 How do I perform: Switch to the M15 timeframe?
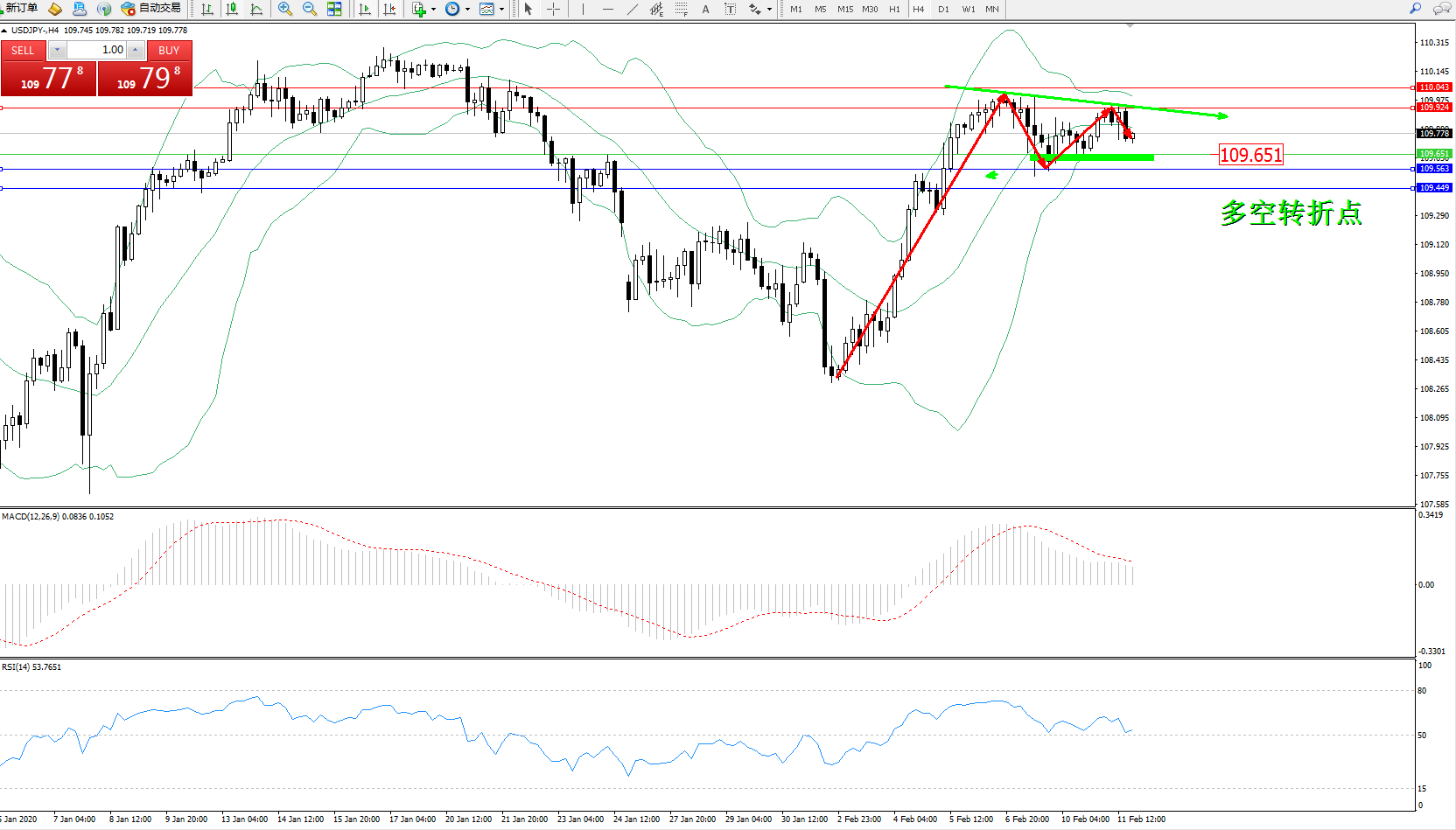point(844,9)
